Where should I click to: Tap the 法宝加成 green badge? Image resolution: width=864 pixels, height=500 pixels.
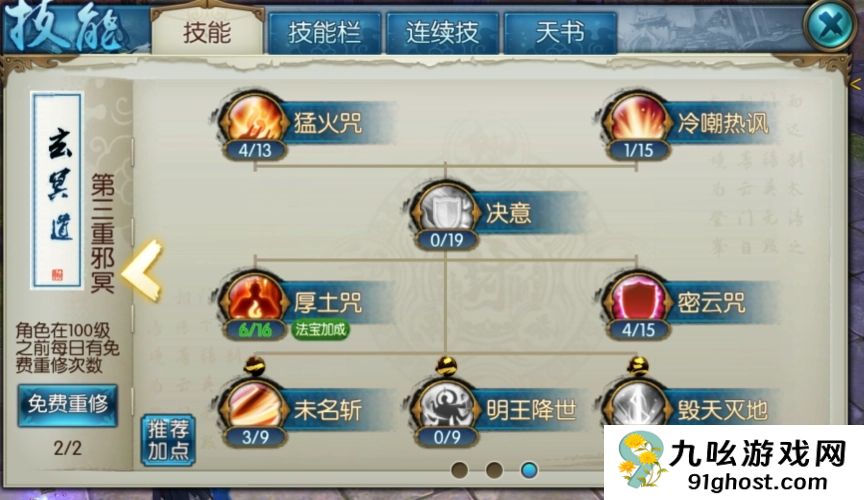[x=320, y=330]
